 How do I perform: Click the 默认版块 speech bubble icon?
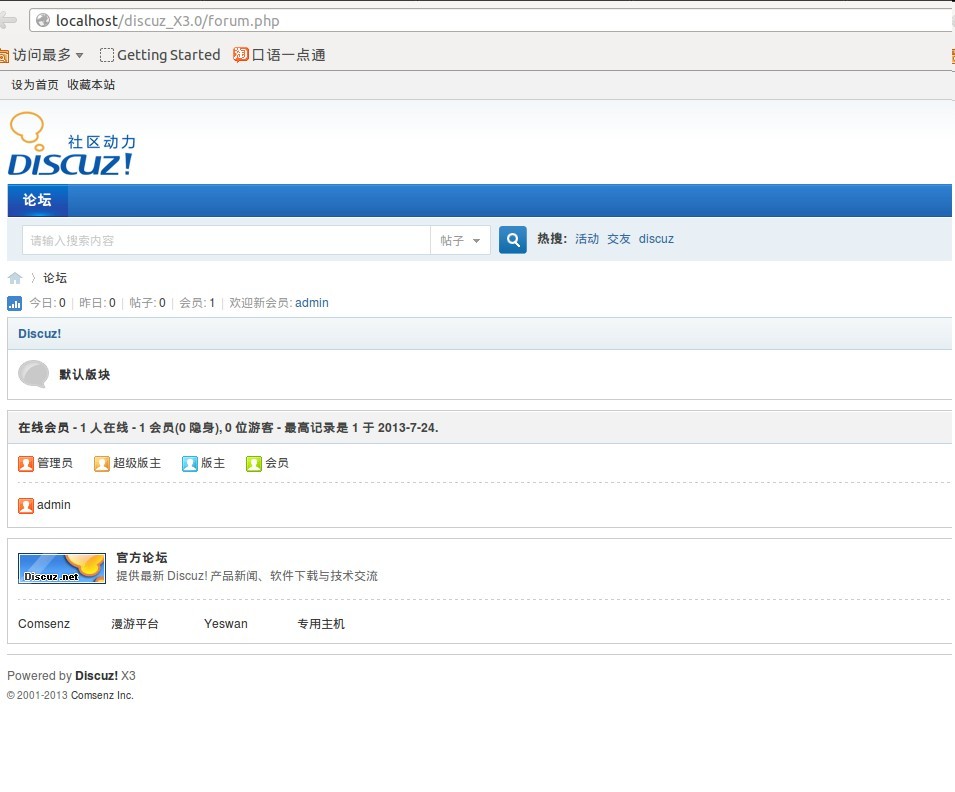(33, 374)
